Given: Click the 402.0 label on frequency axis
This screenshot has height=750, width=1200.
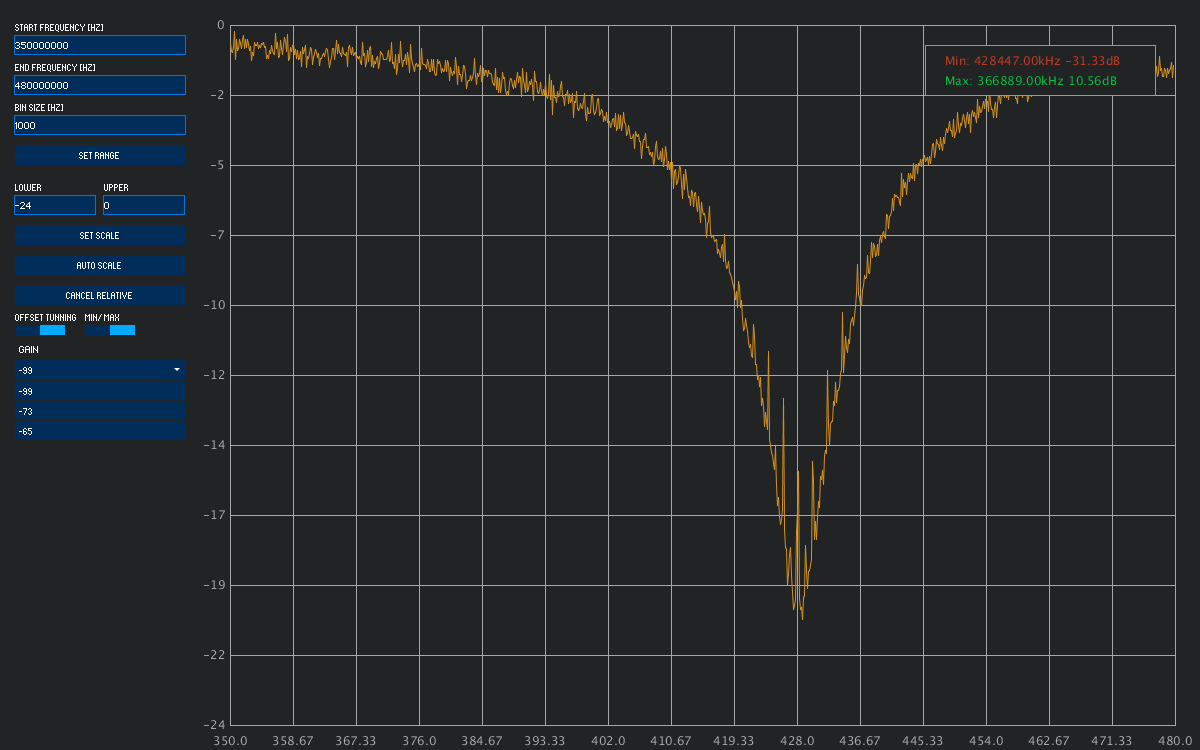Looking at the screenshot, I should coord(608,741).
